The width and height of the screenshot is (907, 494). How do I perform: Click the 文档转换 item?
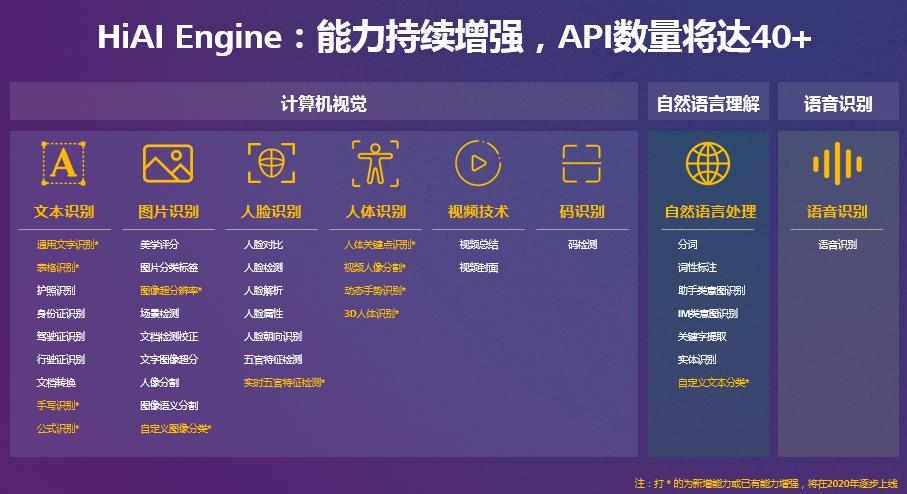[56, 382]
